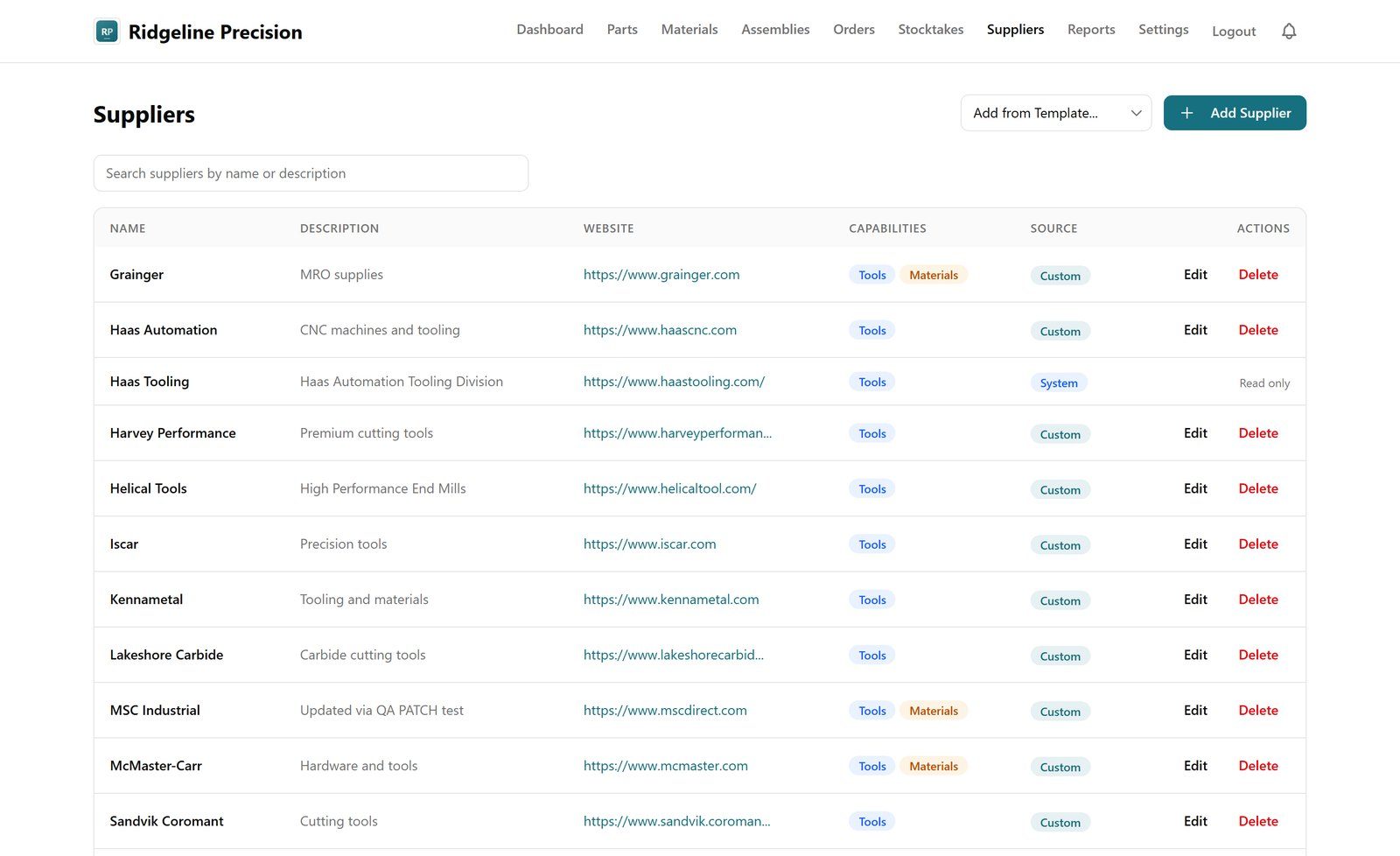This screenshot has width=1400, height=856.
Task: Click the Name column header
Action: pos(128,228)
